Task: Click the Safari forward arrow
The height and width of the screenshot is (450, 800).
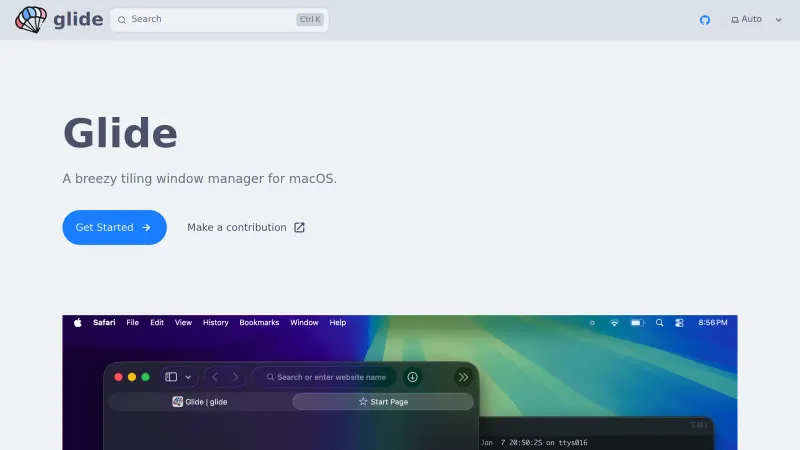Action: click(x=236, y=377)
